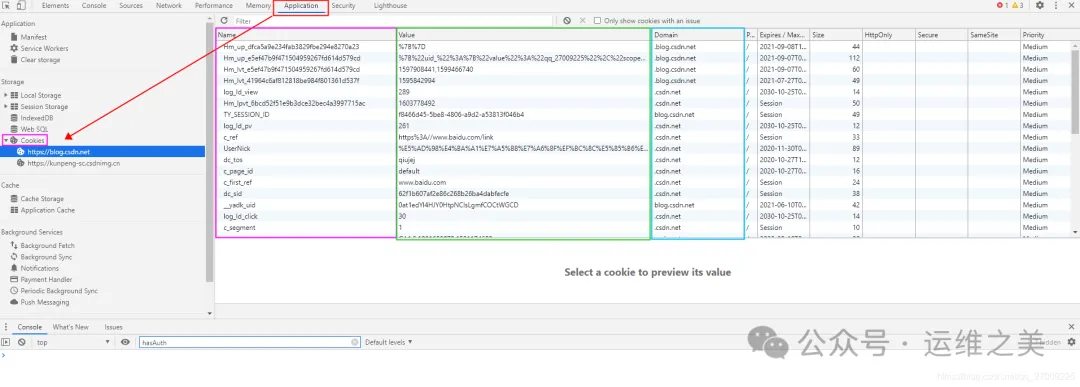The image size is (1080, 387).
Task: Switch to the Performance tab
Action: pyautogui.click(x=214, y=6)
